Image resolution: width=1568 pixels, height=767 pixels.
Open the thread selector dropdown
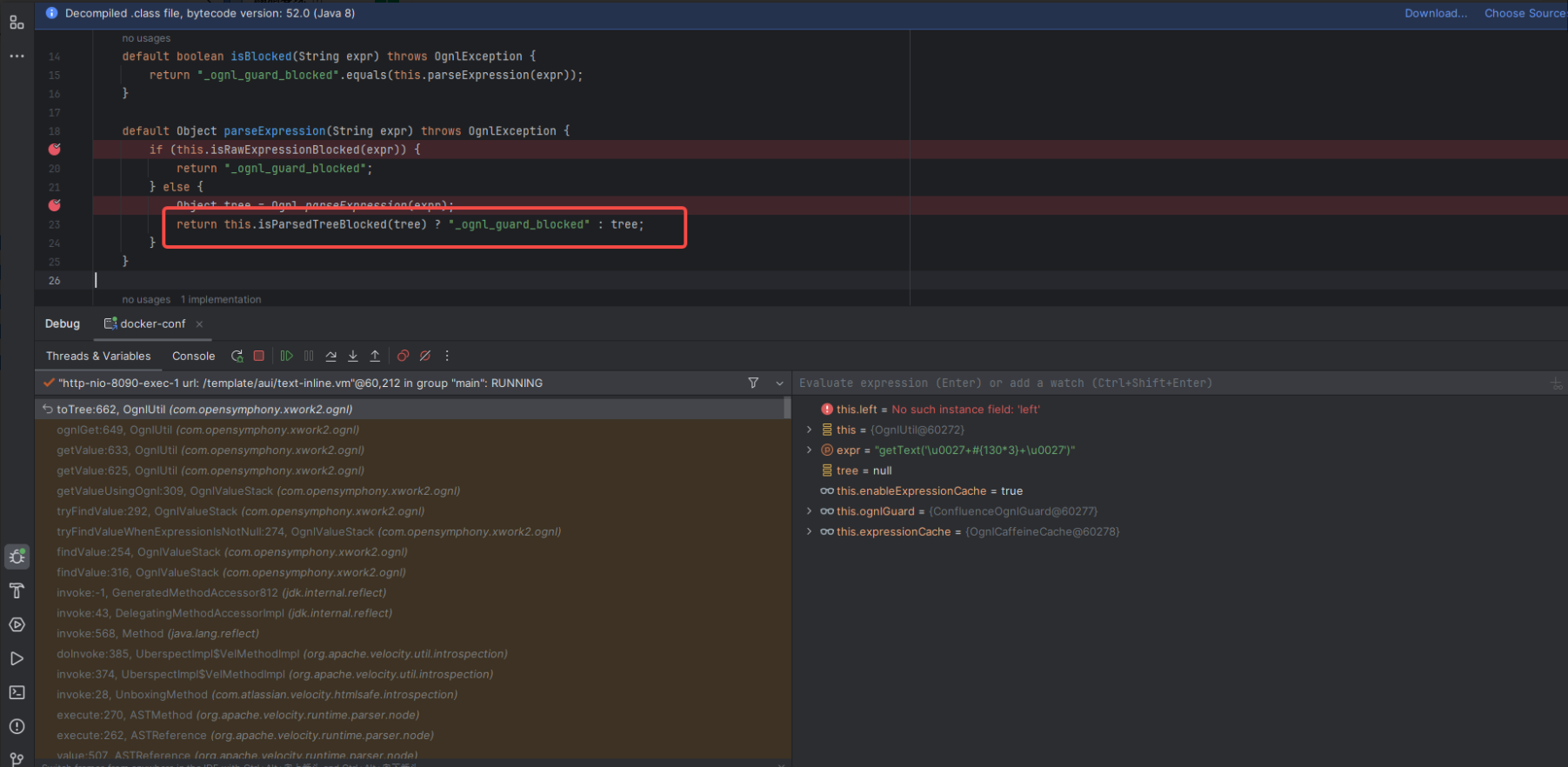point(779,383)
